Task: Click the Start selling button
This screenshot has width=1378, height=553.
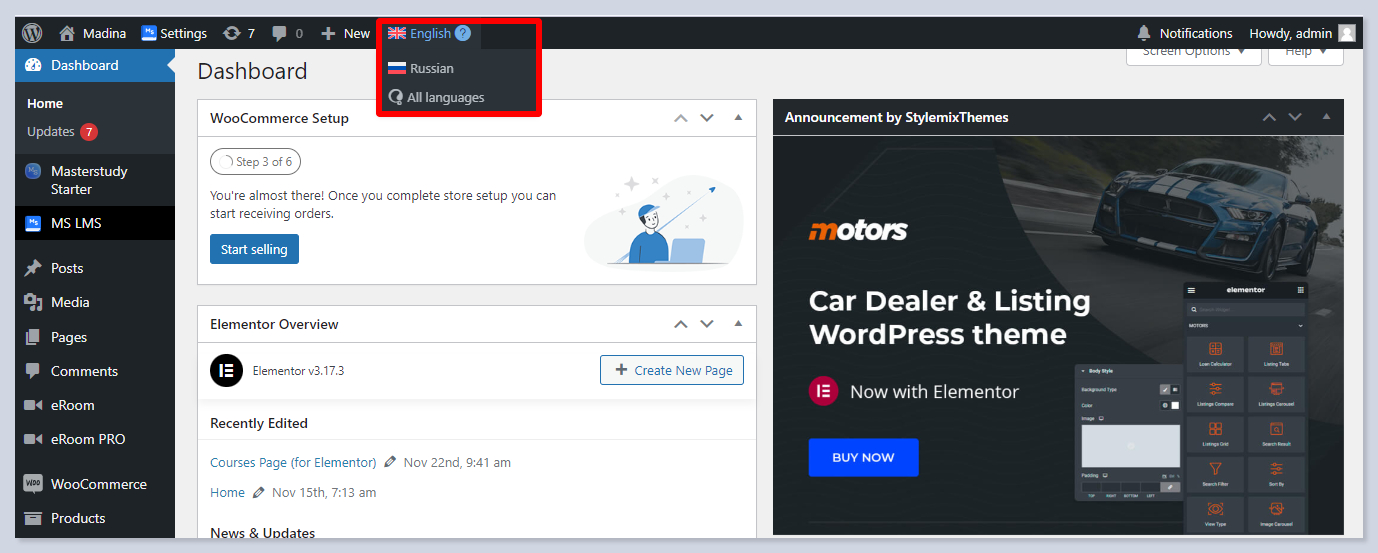Action: coord(254,249)
